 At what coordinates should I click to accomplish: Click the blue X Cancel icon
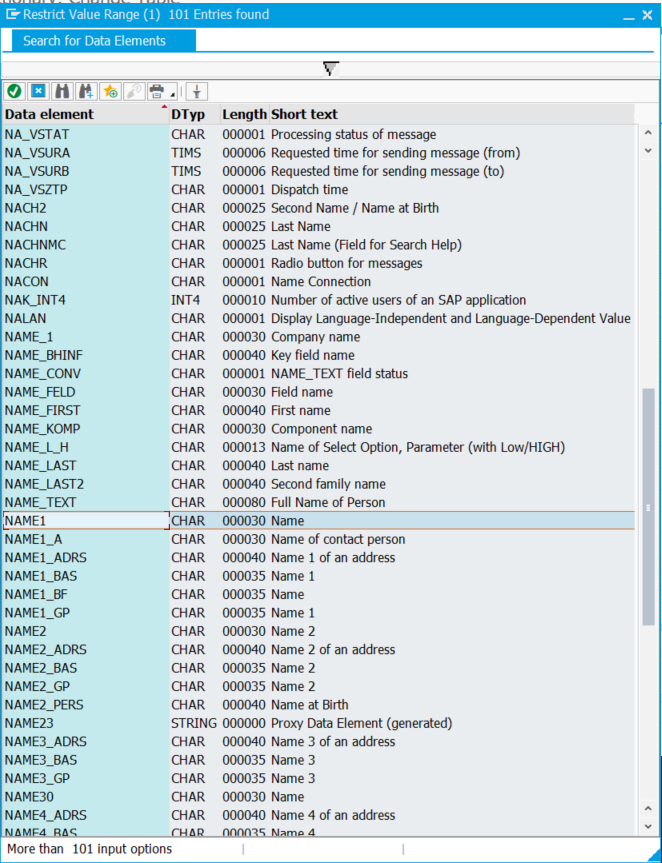(x=38, y=91)
